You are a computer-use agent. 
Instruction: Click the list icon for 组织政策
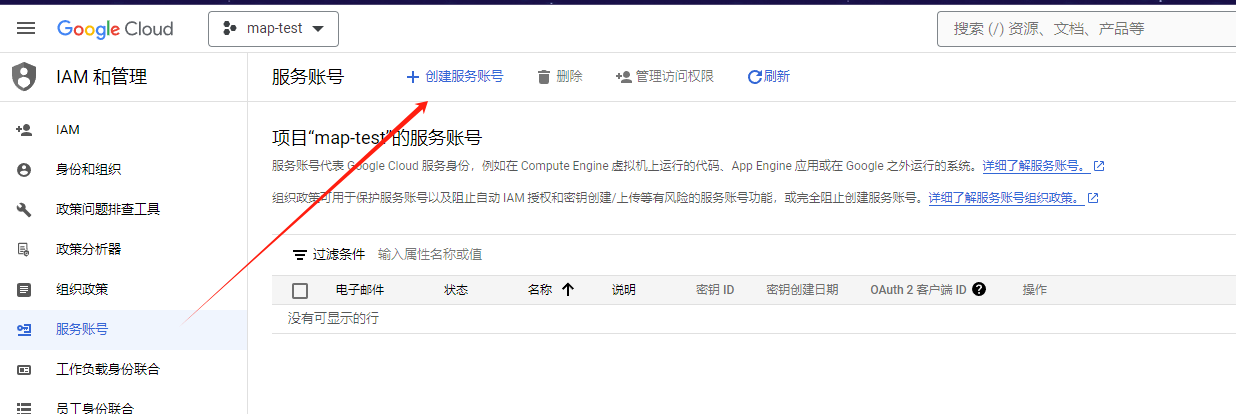[x=24, y=290]
